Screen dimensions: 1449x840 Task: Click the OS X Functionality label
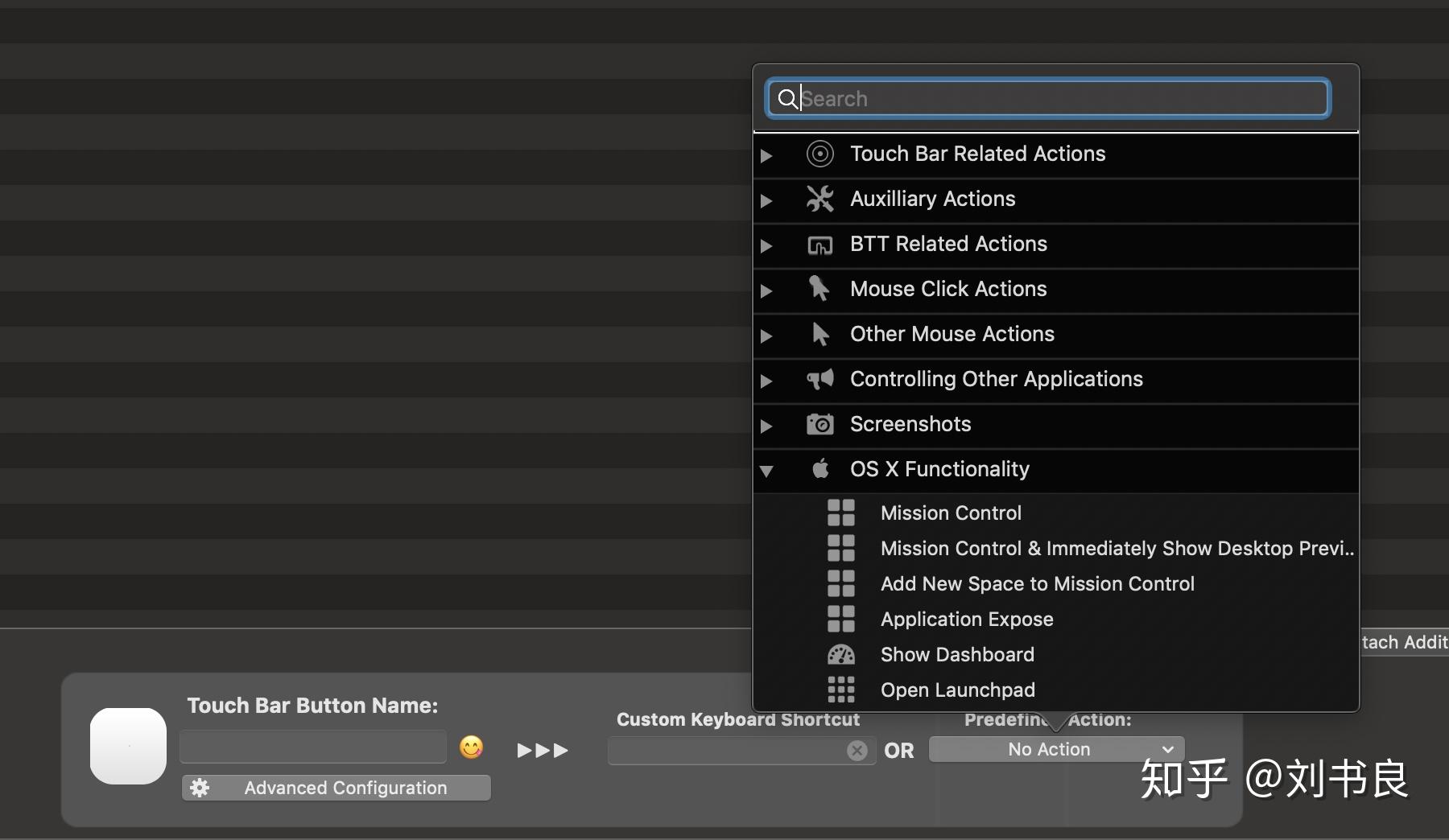coord(939,469)
